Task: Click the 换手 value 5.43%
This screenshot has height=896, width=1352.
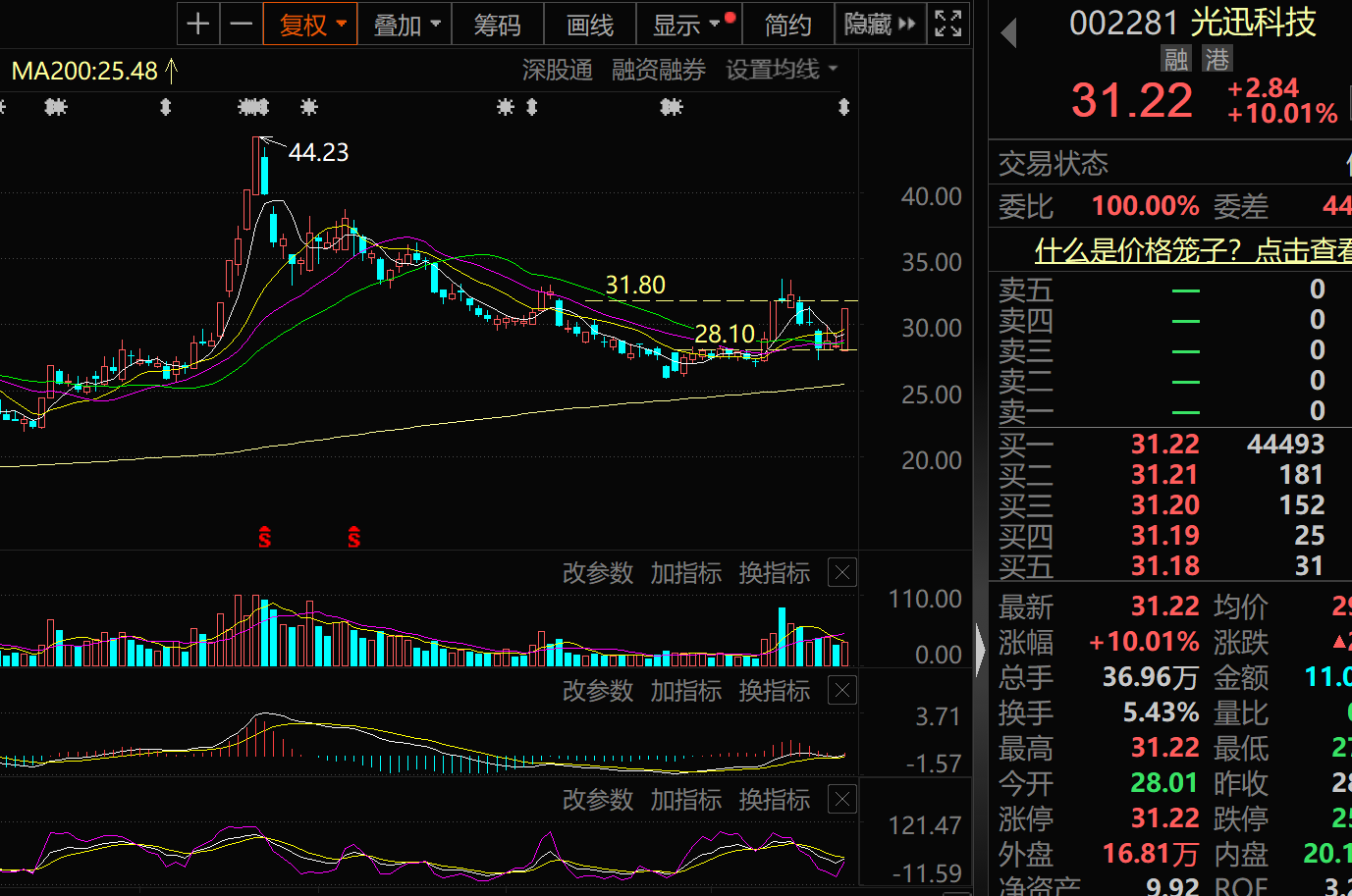Action: tap(1162, 712)
